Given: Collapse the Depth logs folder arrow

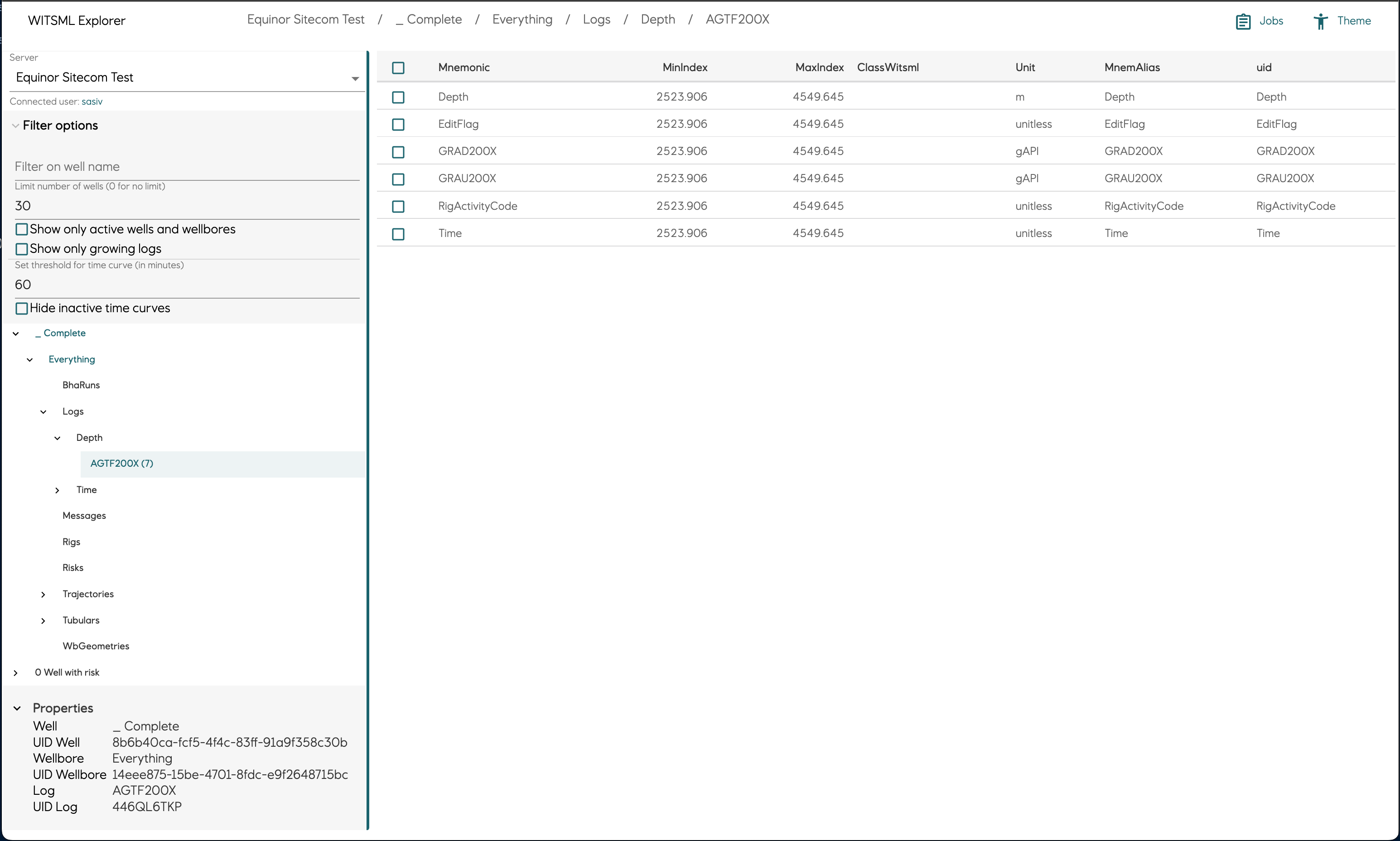Looking at the screenshot, I should (x=57, y=438).
